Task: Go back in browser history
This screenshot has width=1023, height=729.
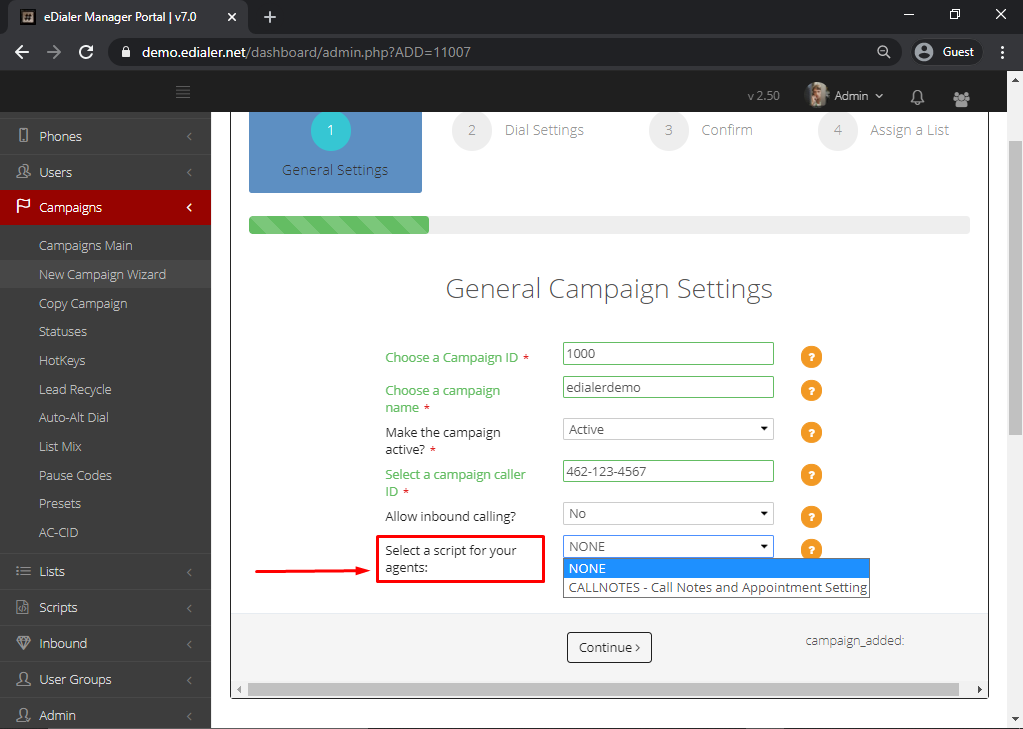Action: tap(22, 52)
